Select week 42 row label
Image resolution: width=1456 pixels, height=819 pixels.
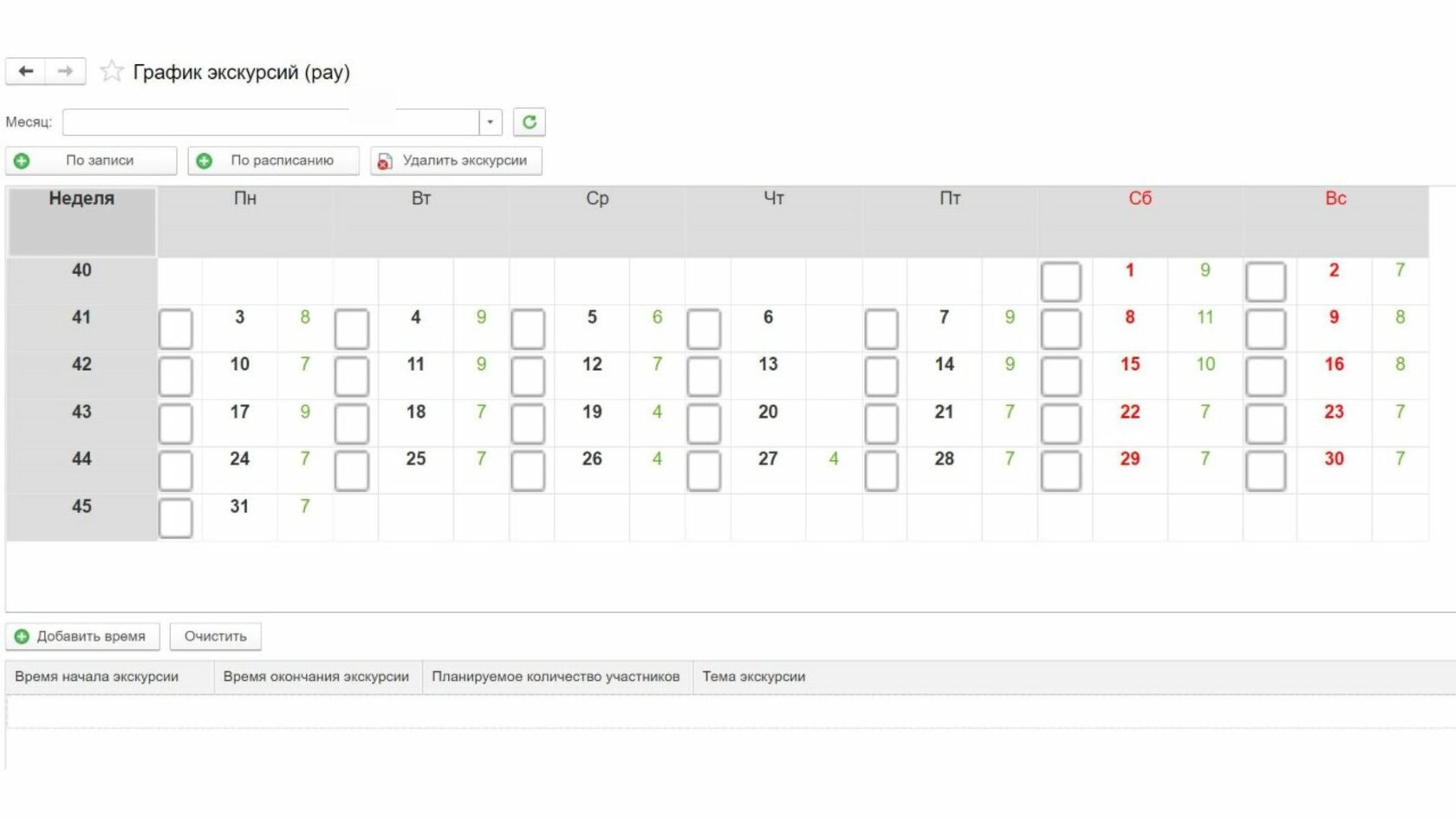(81, 375)
